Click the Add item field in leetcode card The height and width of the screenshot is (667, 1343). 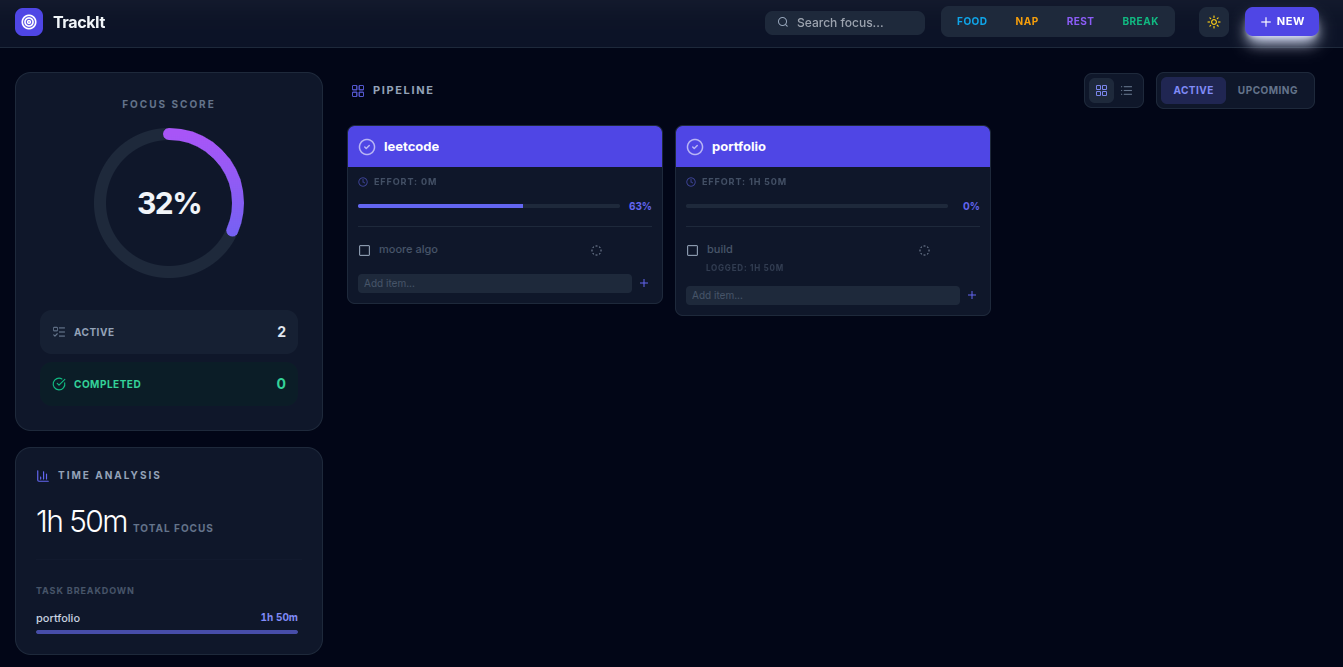tap(495, 283)
